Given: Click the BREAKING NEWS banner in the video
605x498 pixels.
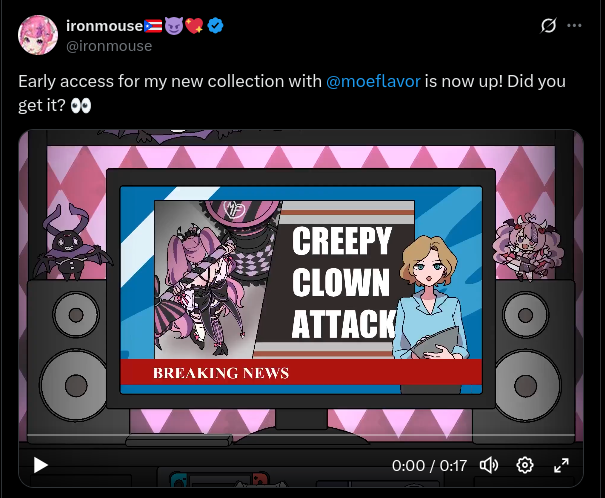Looking at the screenshot, I should click(301, 372).
